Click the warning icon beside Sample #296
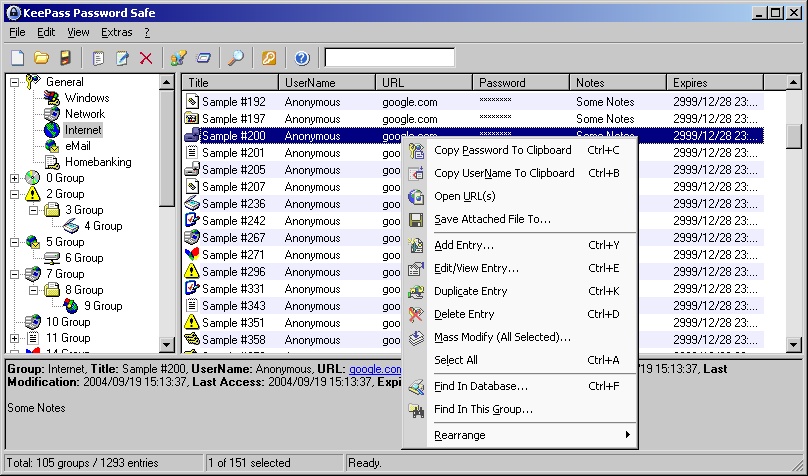Screen dimensions: 808x476 click(192, 271)
